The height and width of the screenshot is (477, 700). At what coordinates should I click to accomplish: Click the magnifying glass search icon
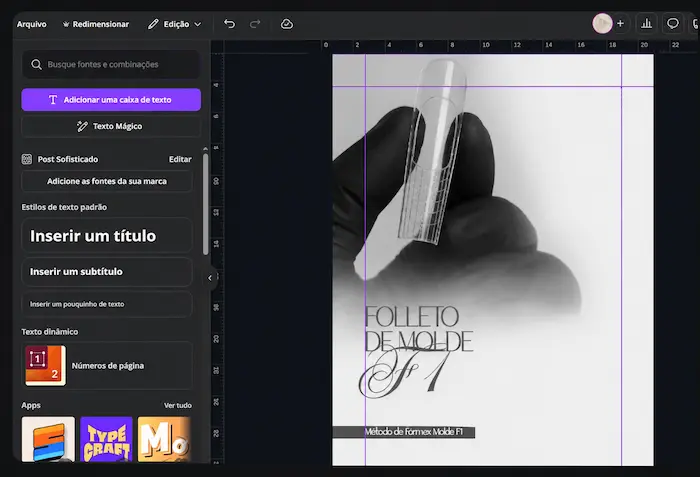click(x=36, y=64)
